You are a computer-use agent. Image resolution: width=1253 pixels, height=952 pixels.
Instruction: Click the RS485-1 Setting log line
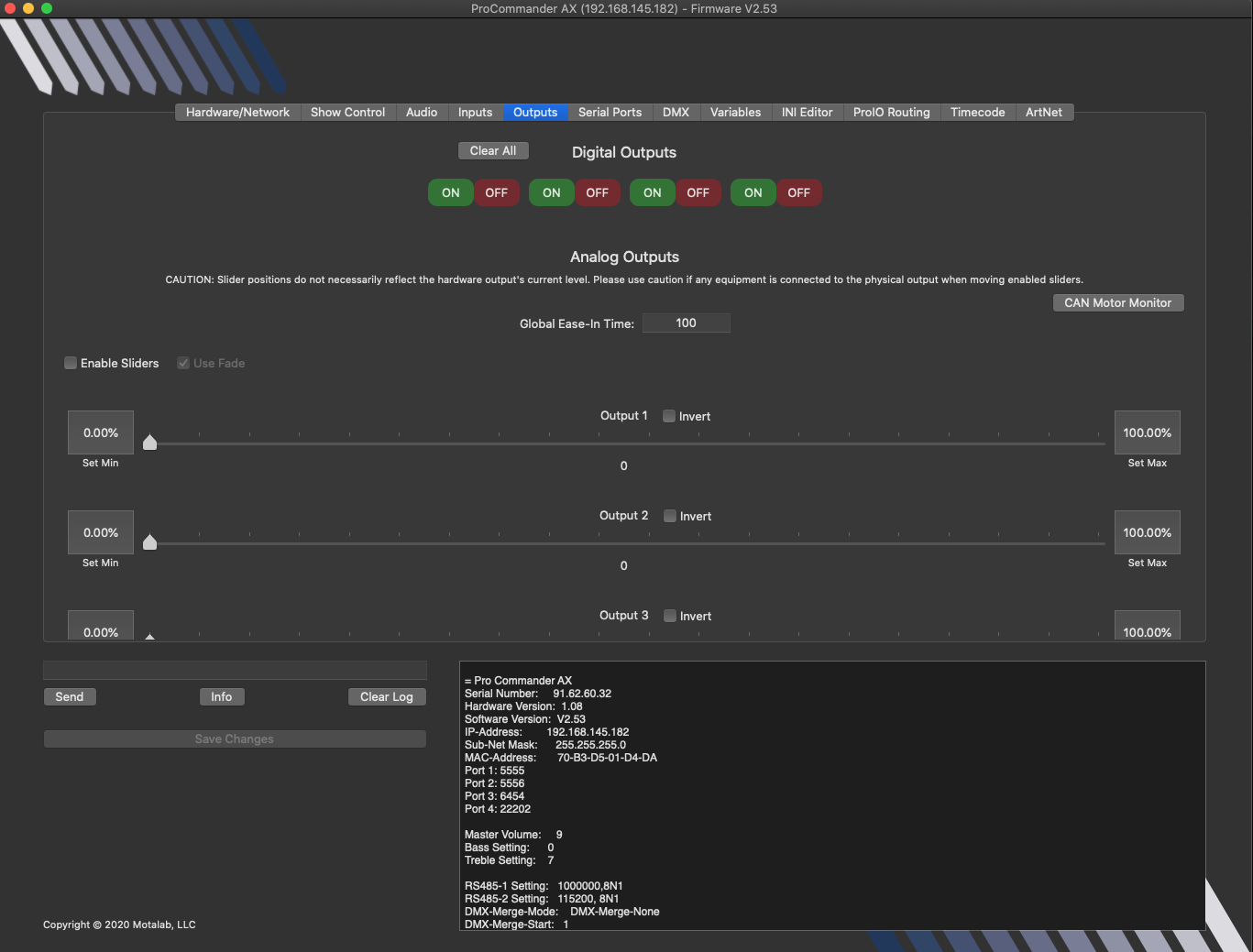coord(544,886)
